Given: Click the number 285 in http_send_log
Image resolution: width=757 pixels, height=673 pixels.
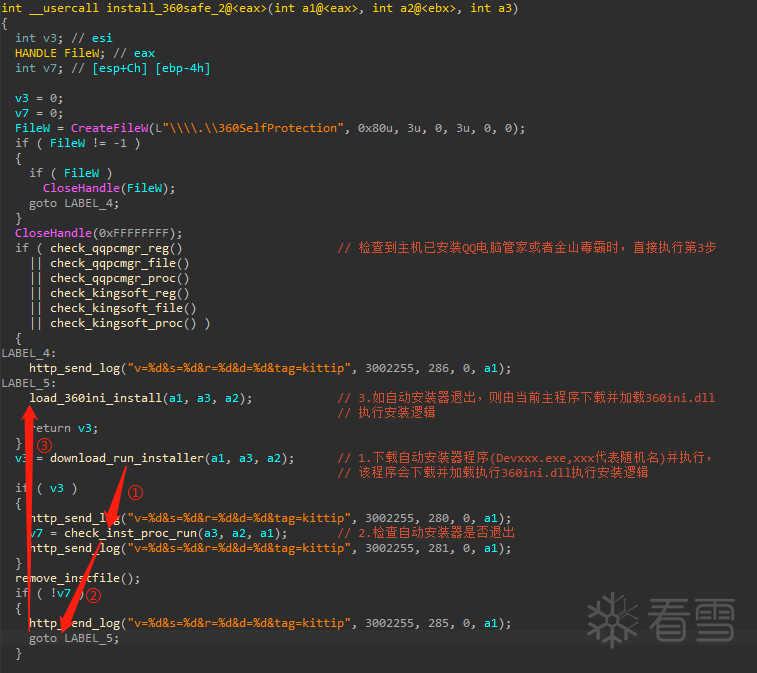Looking at the screenshot, I should 438,623.
